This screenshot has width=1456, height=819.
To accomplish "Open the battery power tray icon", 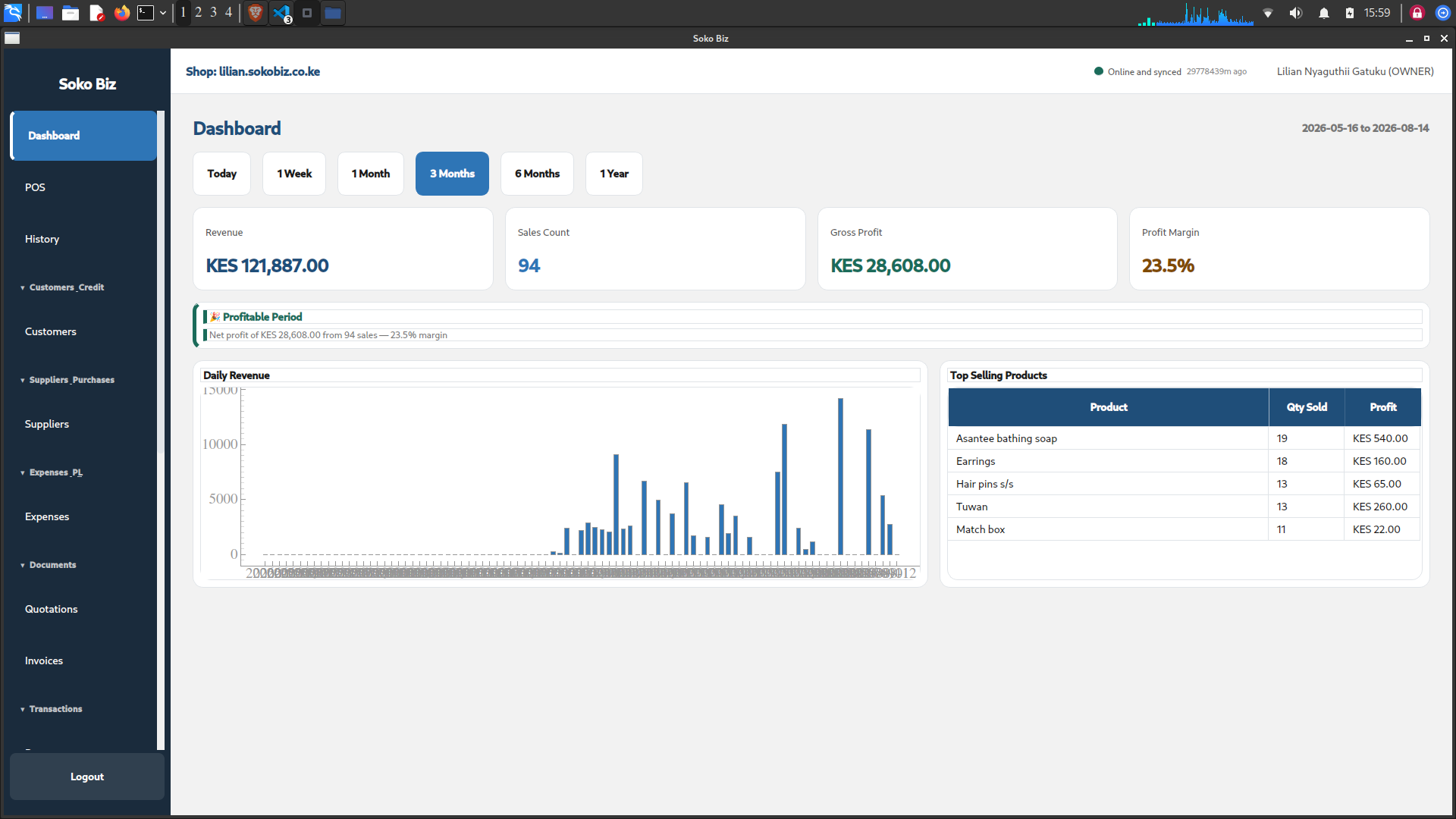I will (1350, 13).
